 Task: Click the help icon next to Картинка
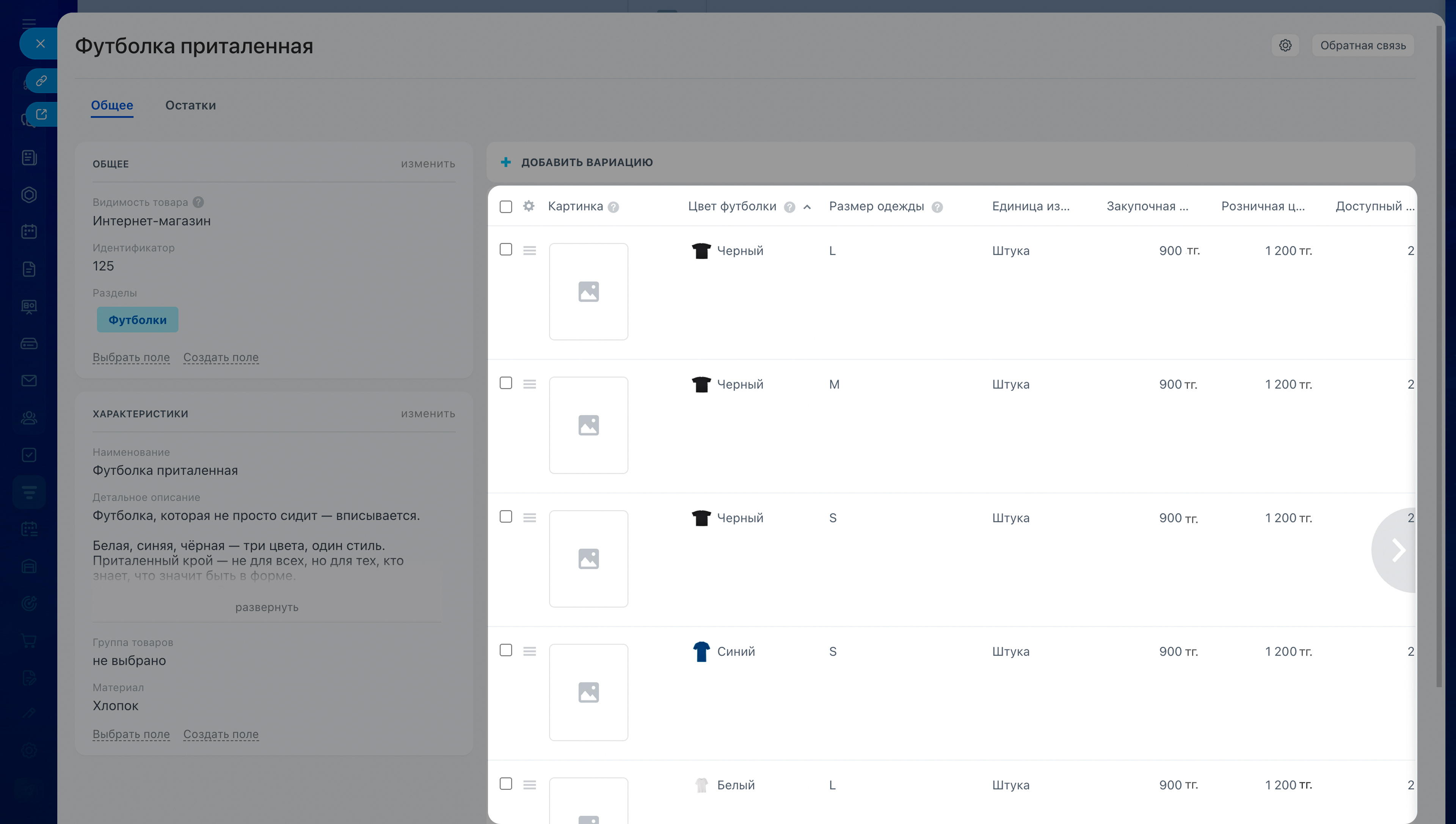[x=613, y=207]
